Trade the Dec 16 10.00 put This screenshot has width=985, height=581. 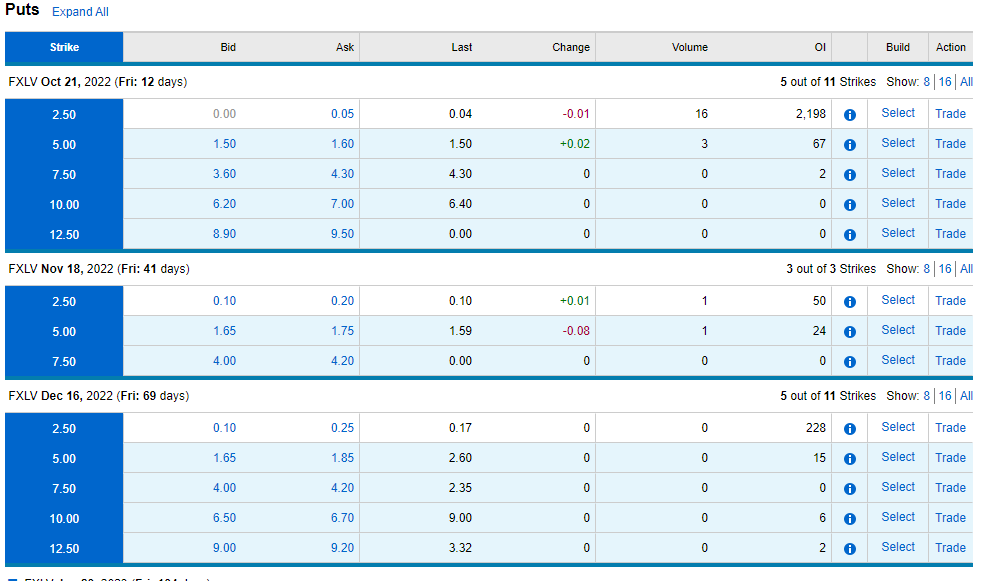point(950,518)
